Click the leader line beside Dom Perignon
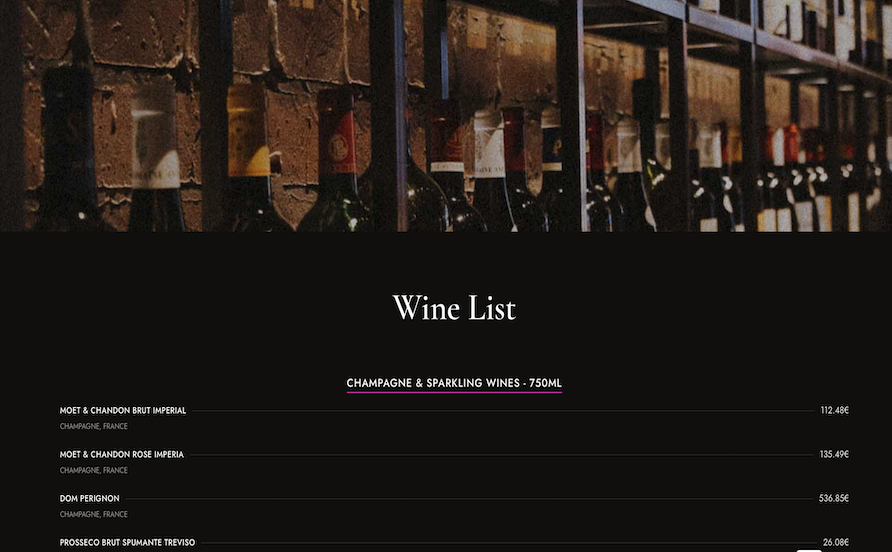 click(x=469, y=499)
